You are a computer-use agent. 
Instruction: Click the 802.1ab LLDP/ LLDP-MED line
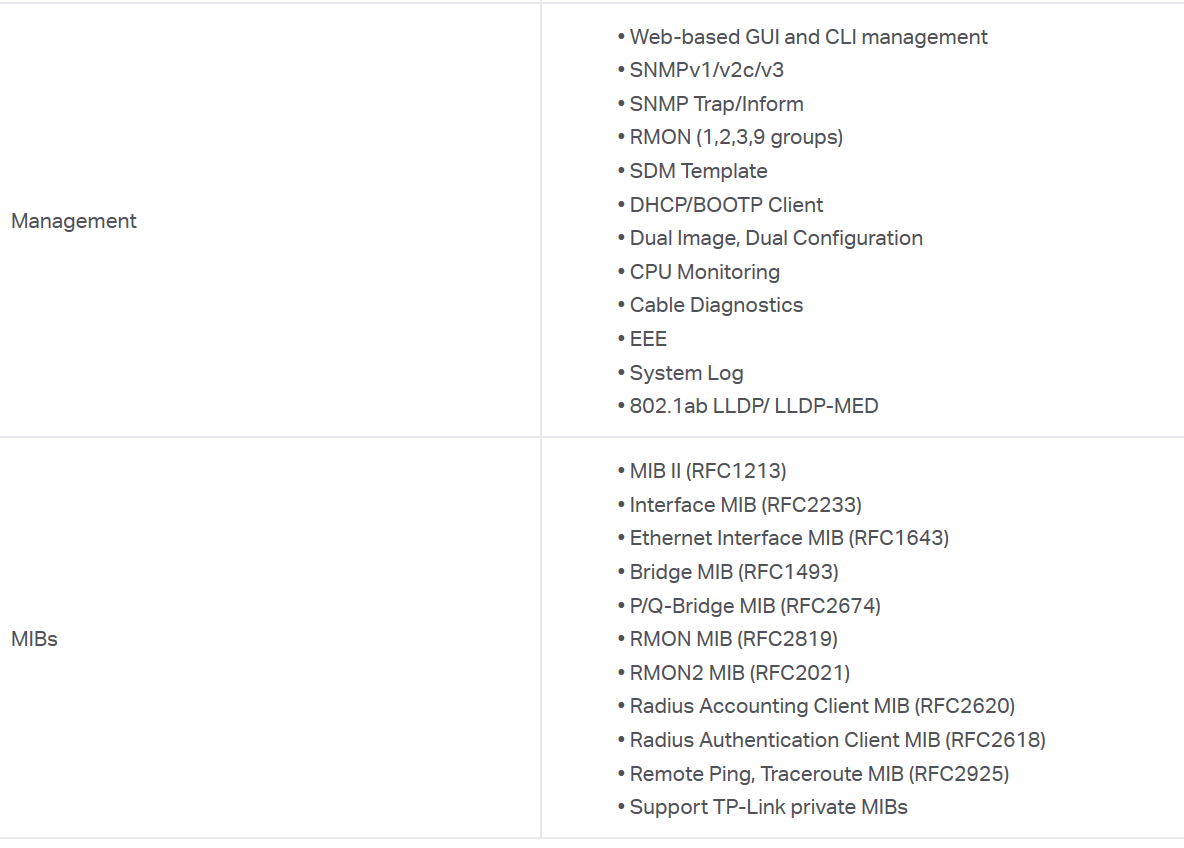754,406
